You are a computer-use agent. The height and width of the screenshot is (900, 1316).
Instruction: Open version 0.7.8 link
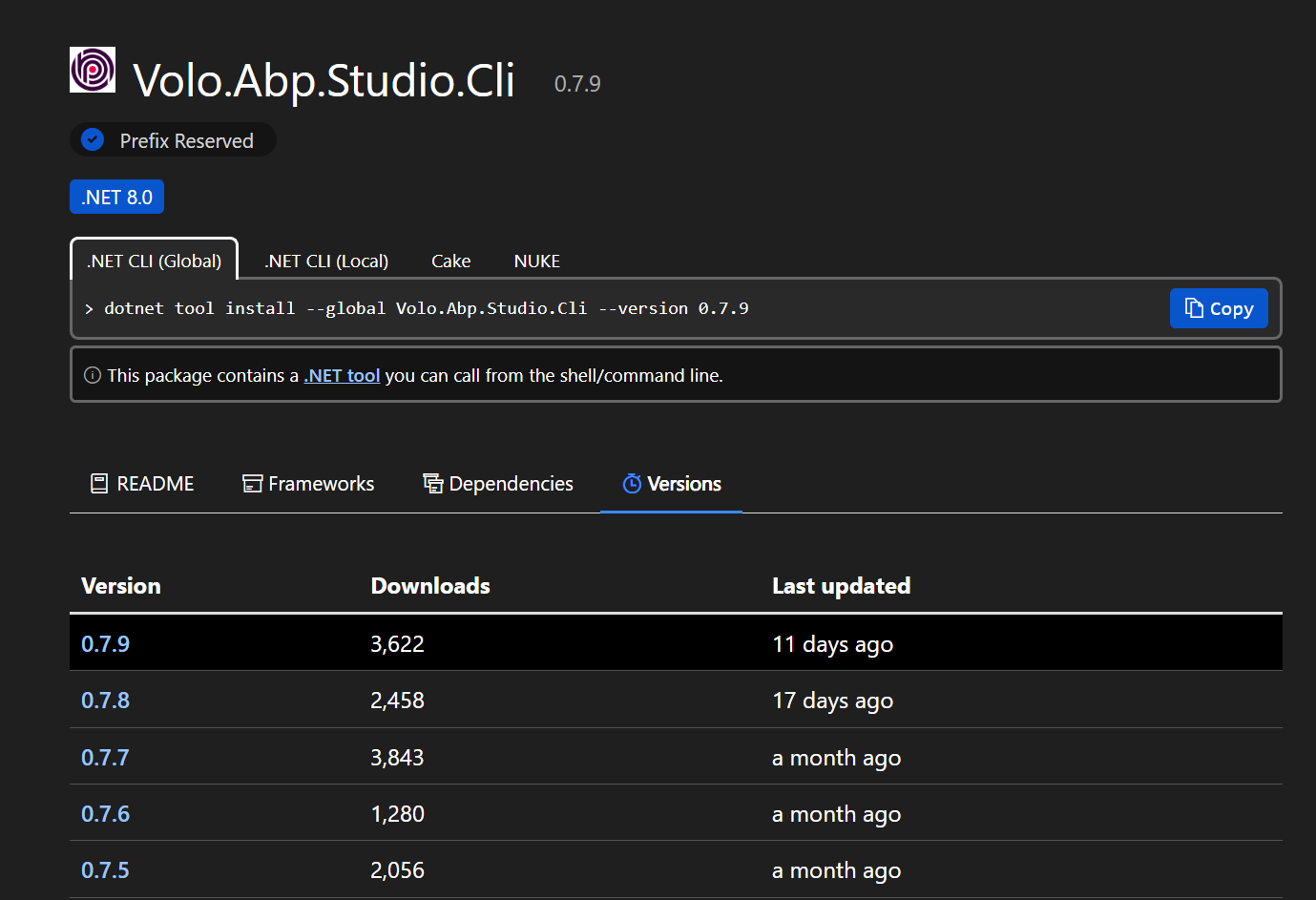(x=105, y=701)
